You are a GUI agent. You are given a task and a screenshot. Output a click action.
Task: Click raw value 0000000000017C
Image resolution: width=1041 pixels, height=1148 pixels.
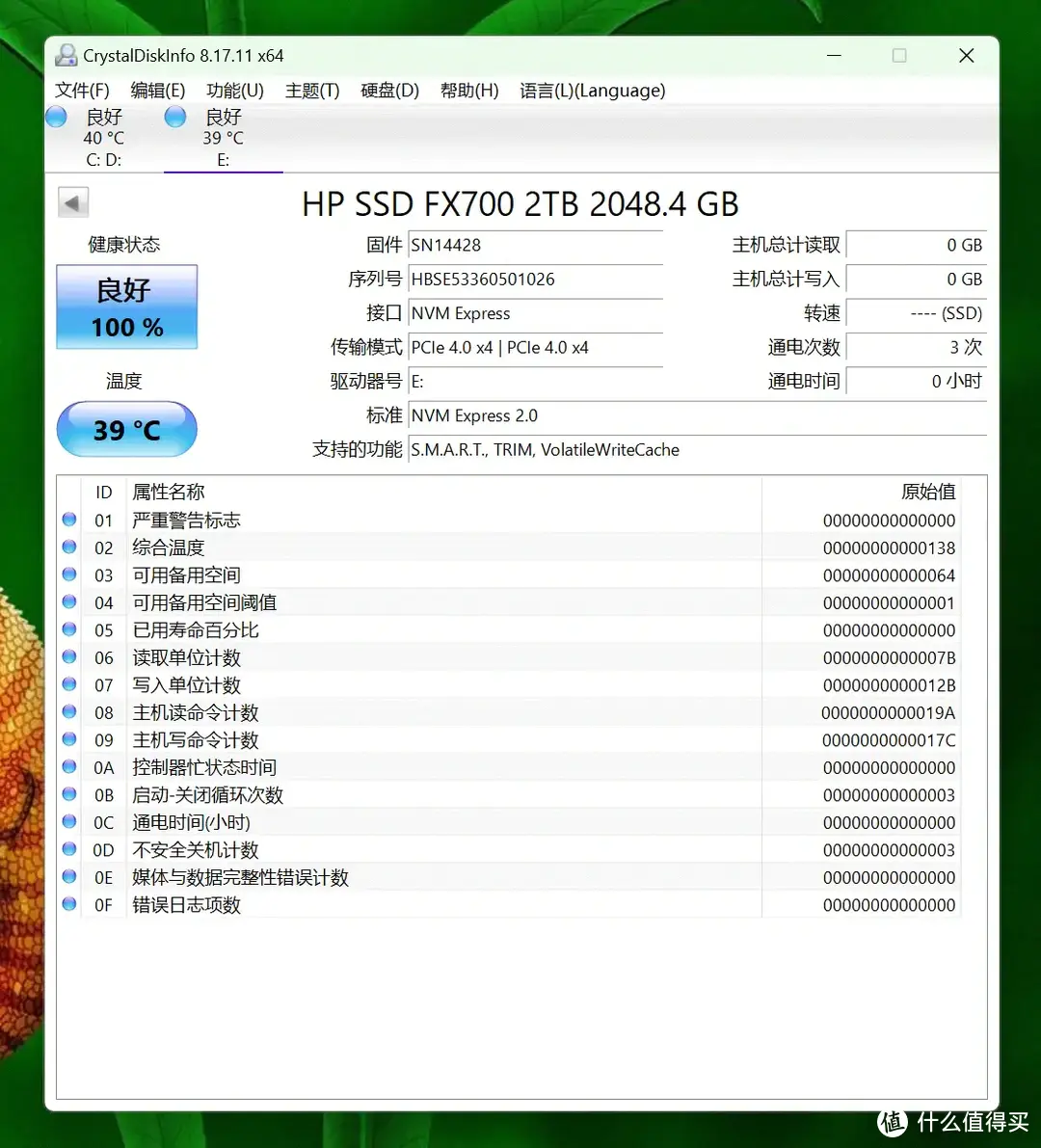pos(889,740)
